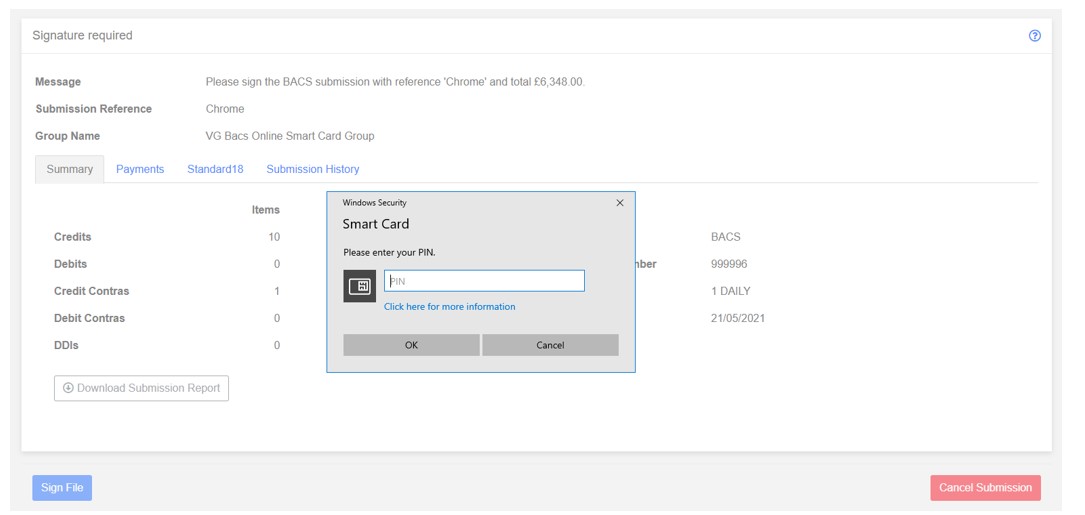Click the DDIs row label
1085x515 pixels.
pyautogui.click(x=66, y=345)
